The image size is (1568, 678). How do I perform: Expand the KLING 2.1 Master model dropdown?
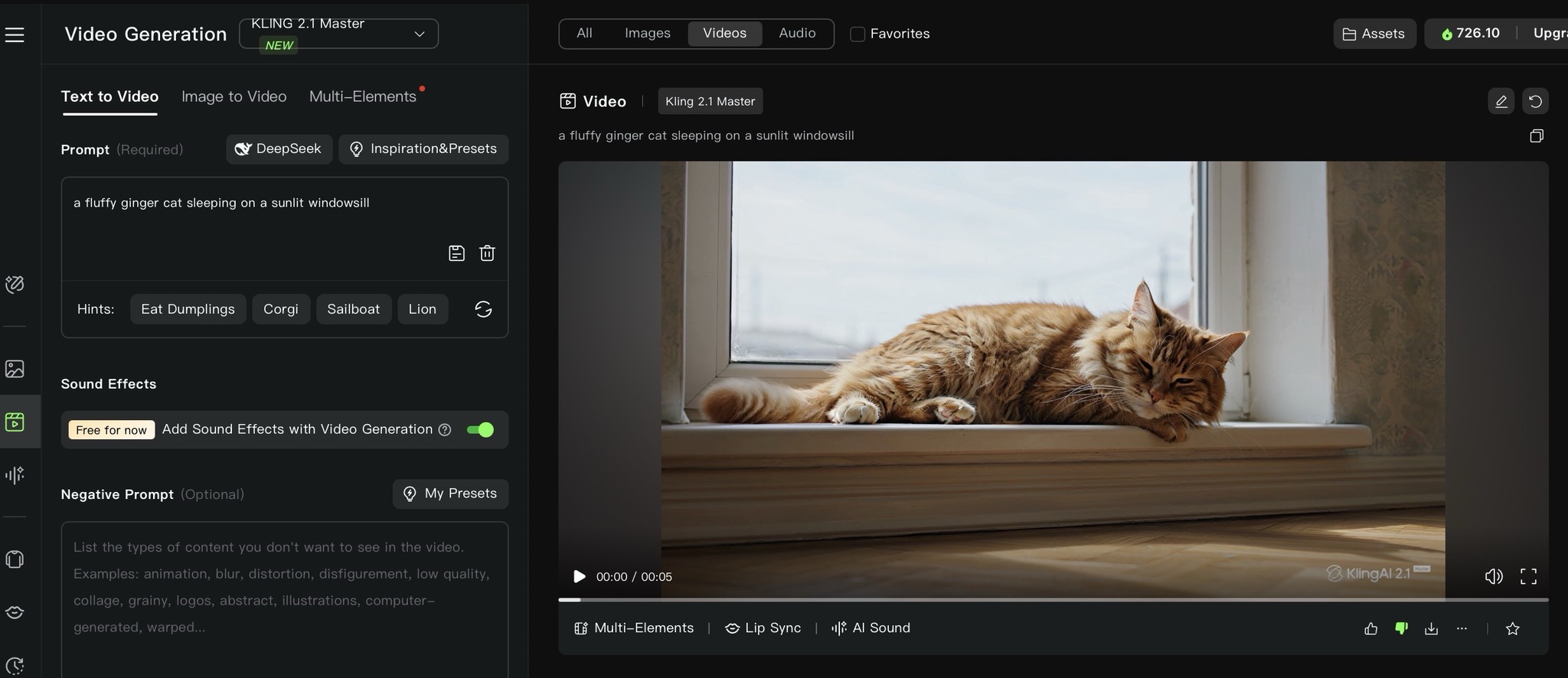coord(338,34)
